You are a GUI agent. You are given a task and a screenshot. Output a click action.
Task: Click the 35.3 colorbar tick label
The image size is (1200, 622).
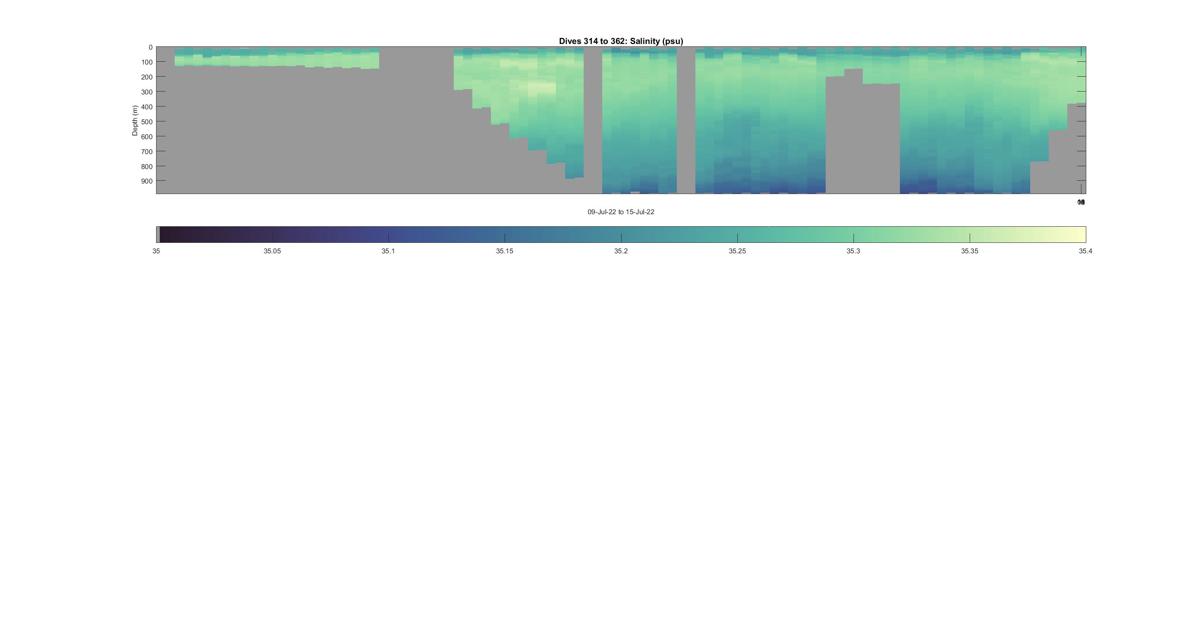point(853,252)
